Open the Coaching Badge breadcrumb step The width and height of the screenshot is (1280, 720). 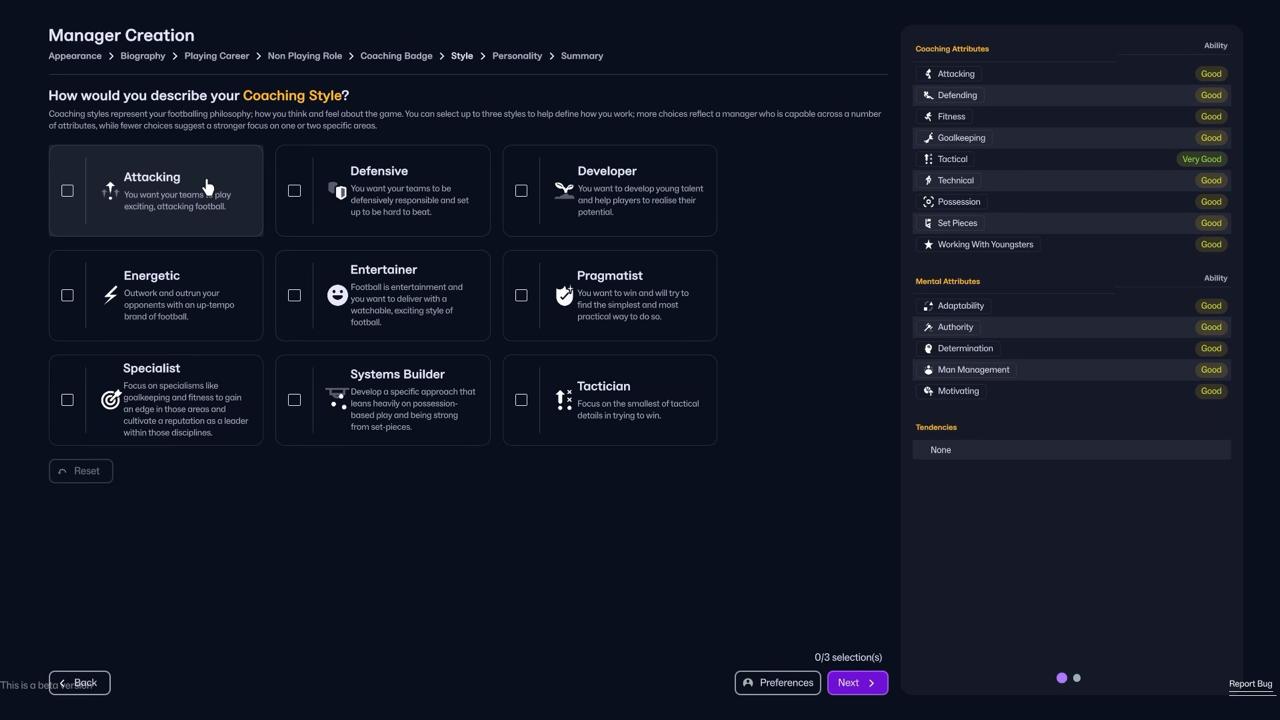click(x=396, y=56)
